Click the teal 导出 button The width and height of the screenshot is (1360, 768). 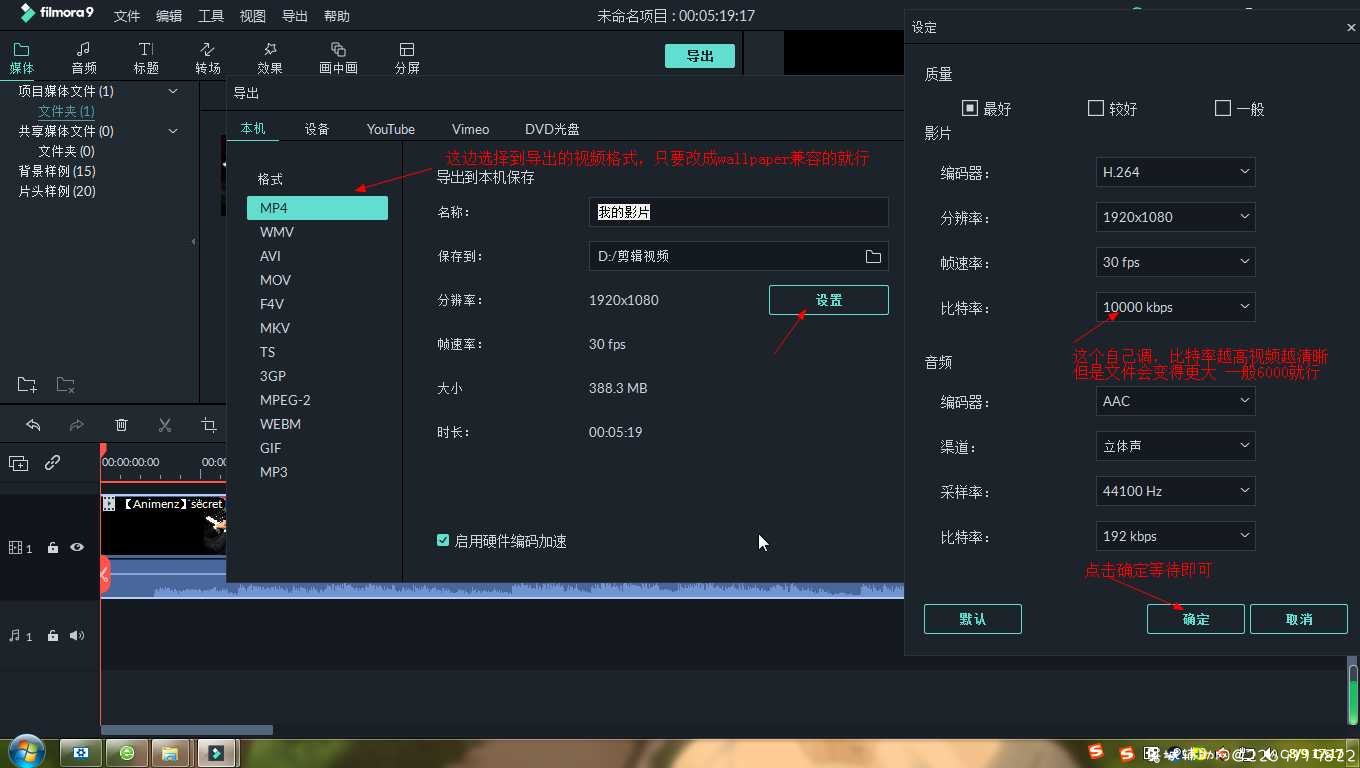pos(700,56)
